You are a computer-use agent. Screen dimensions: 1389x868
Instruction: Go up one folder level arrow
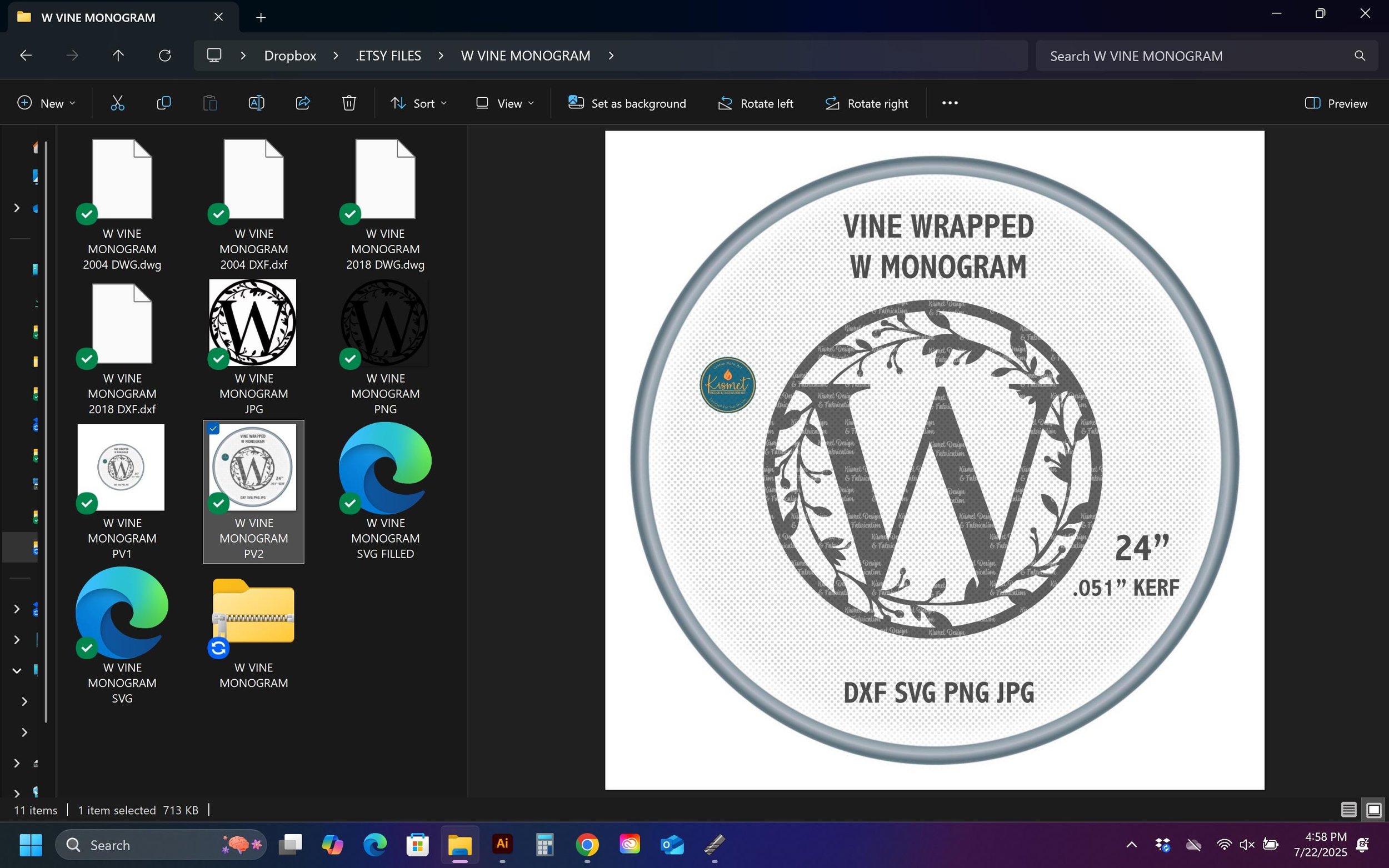118,56
